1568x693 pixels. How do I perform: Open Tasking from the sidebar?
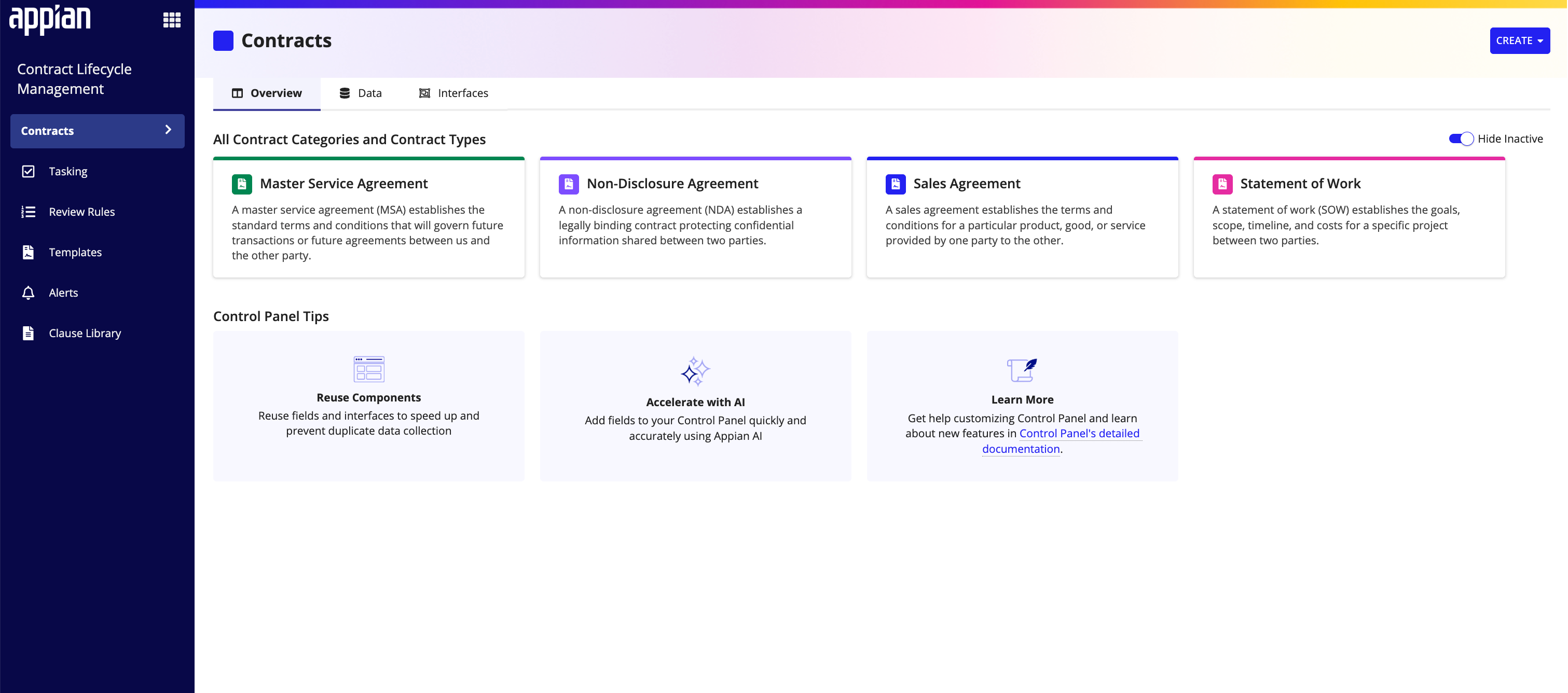pyautogui.click(x=98, y=172)
